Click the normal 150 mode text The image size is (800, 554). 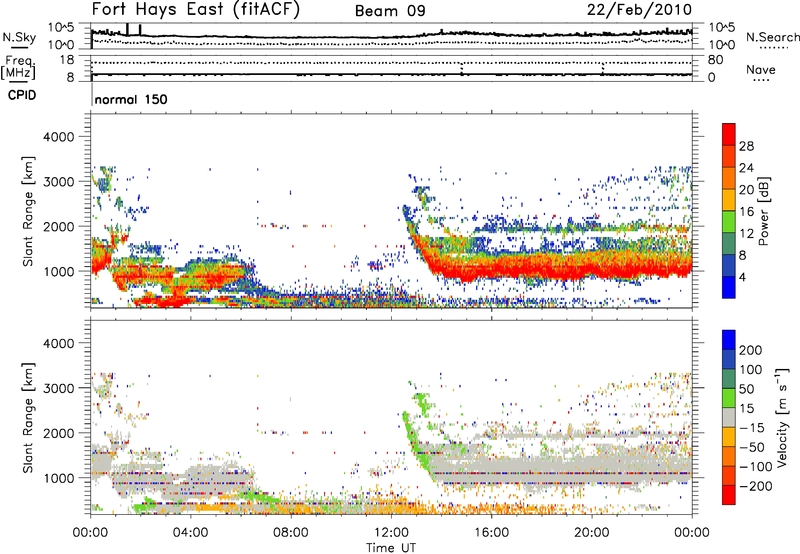point(131,99)
